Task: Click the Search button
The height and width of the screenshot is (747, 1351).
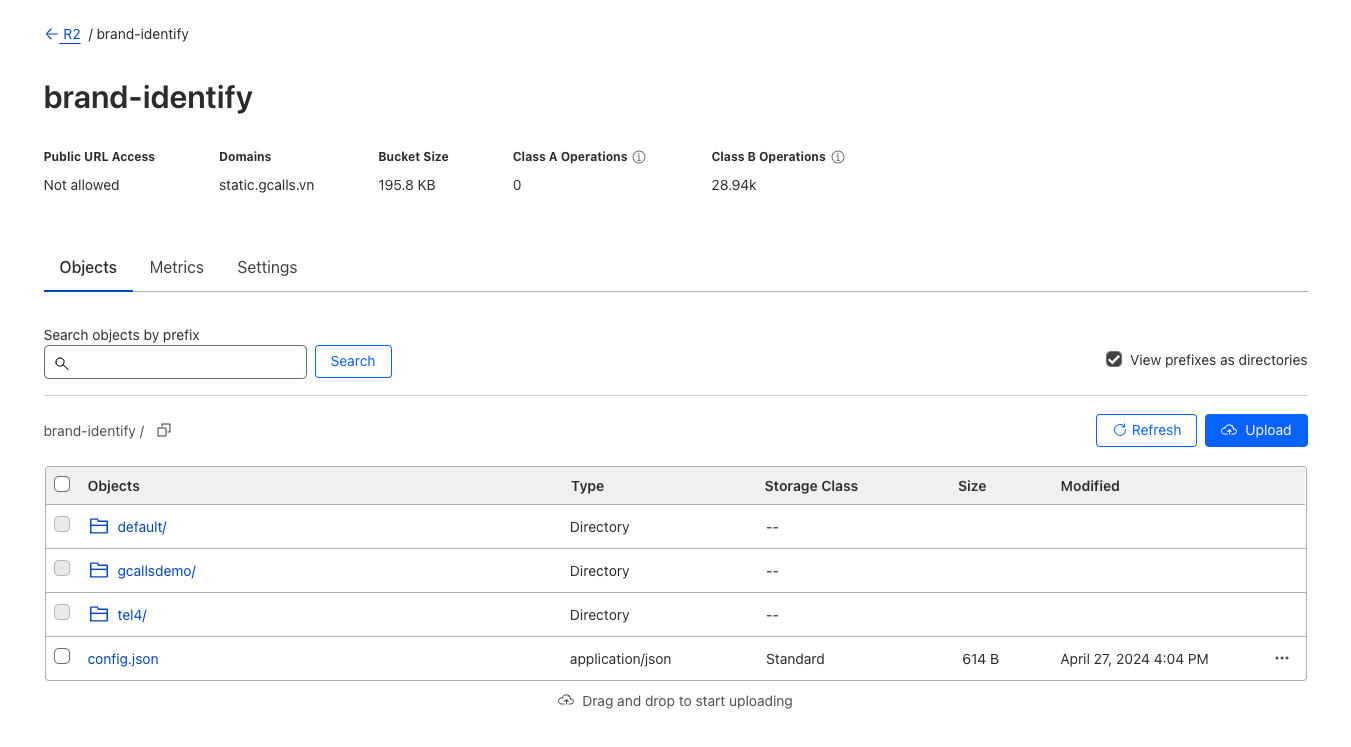Action: click(x=353, y=361)
